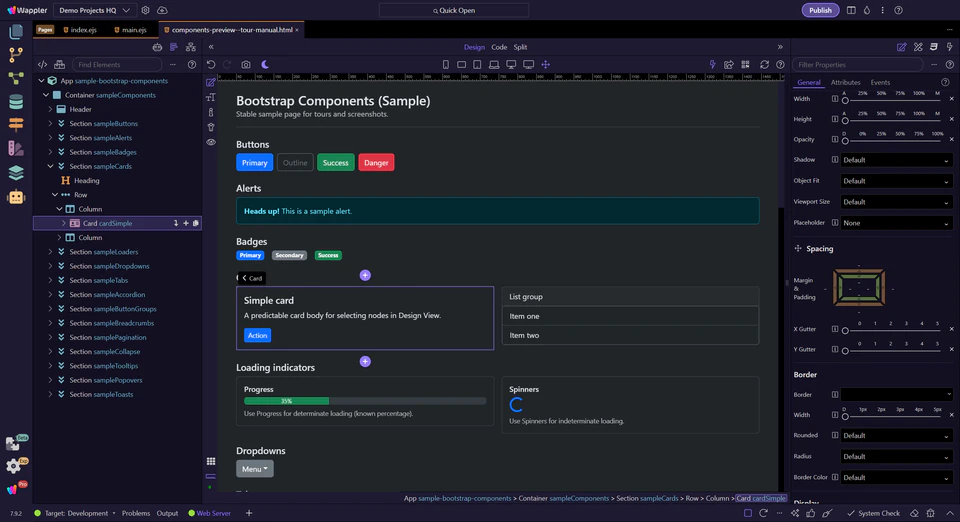Expand the Section sampleButtons tree node
960x522 pixels.
[50, 124]
